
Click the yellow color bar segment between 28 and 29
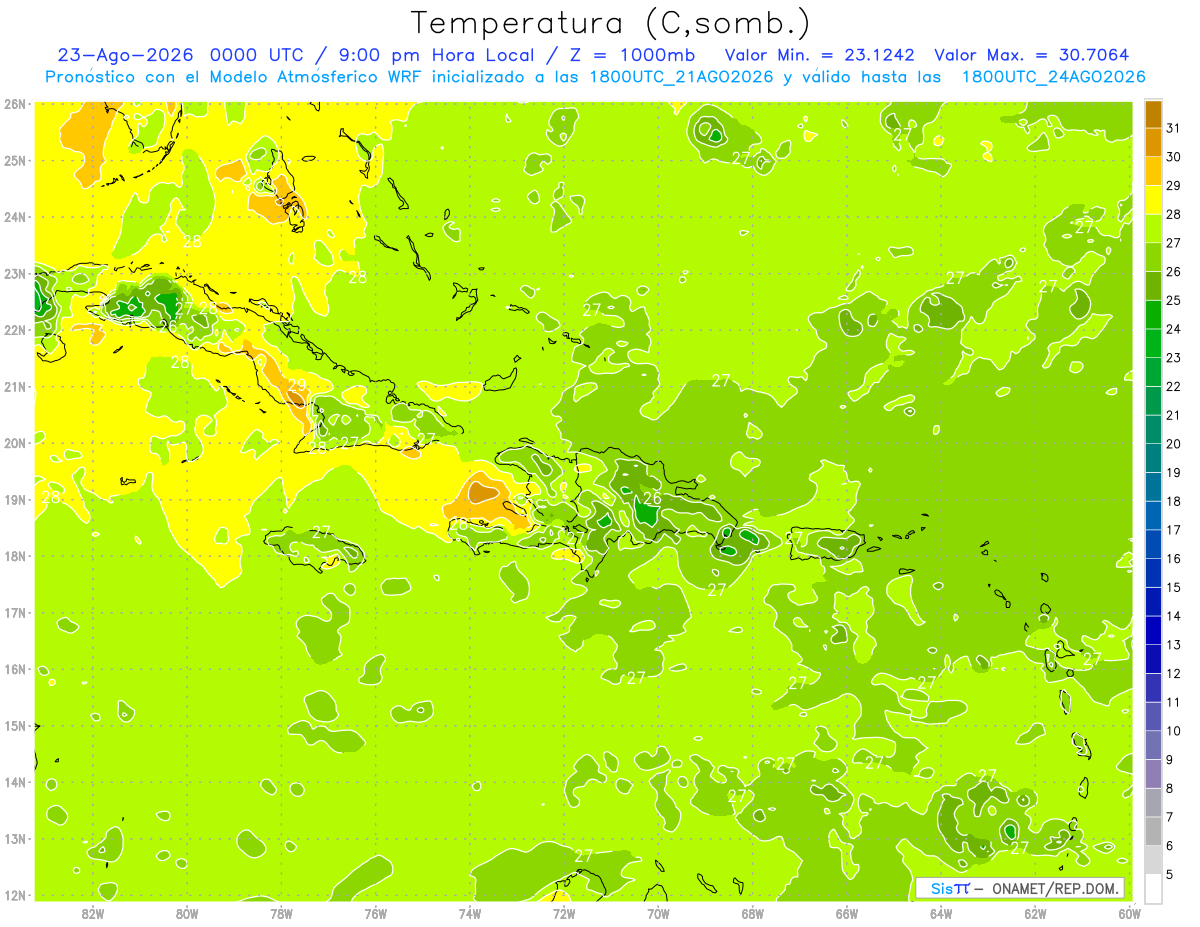(x=1153, y=200)
